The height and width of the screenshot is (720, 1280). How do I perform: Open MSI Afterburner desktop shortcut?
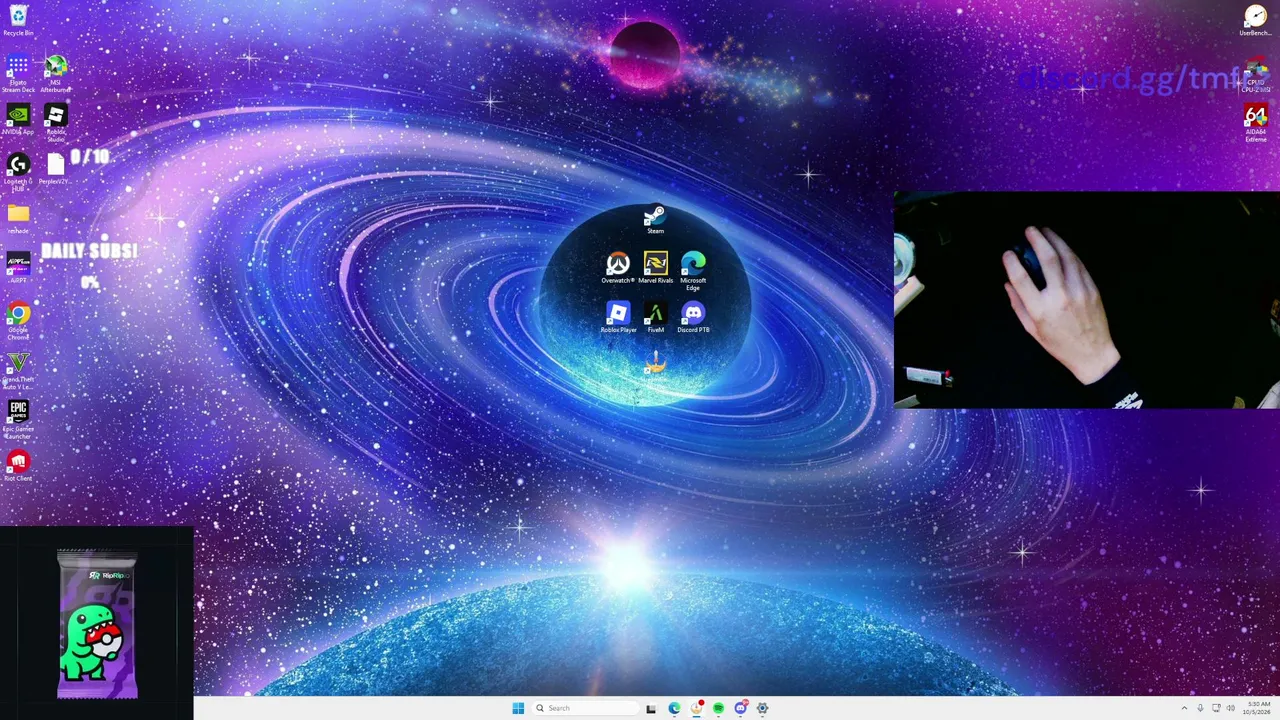pyautogui.click(x=55, y=74)
